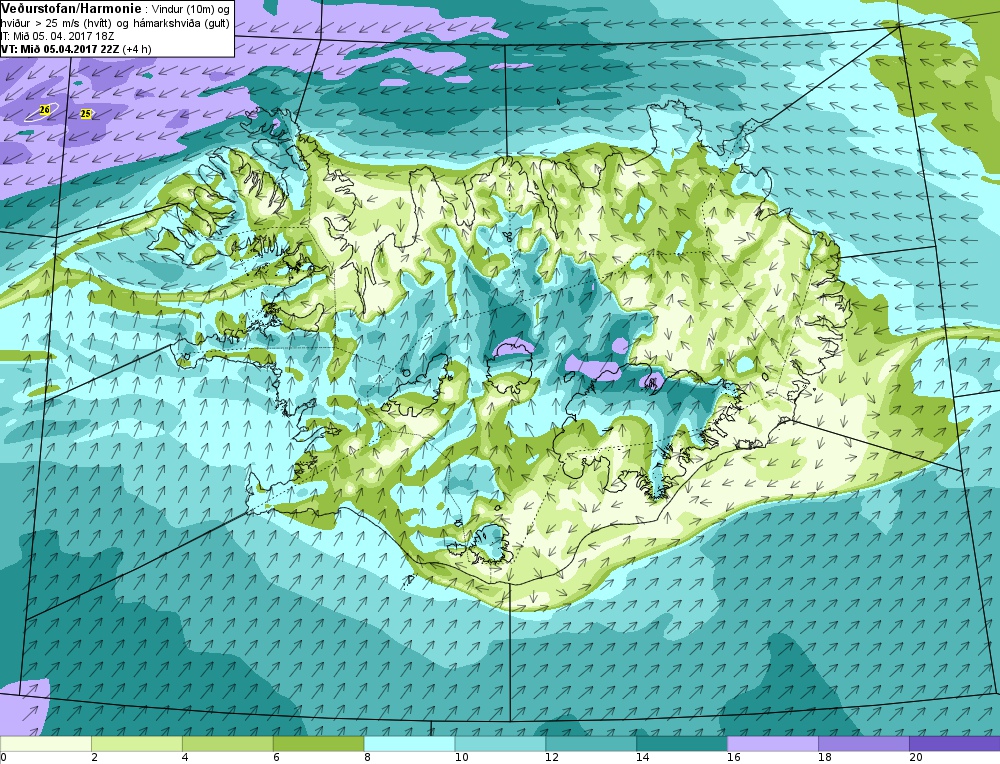Click the legend scale value "20"
This screenshot has width=1000, height=764.
pos(916,758)
